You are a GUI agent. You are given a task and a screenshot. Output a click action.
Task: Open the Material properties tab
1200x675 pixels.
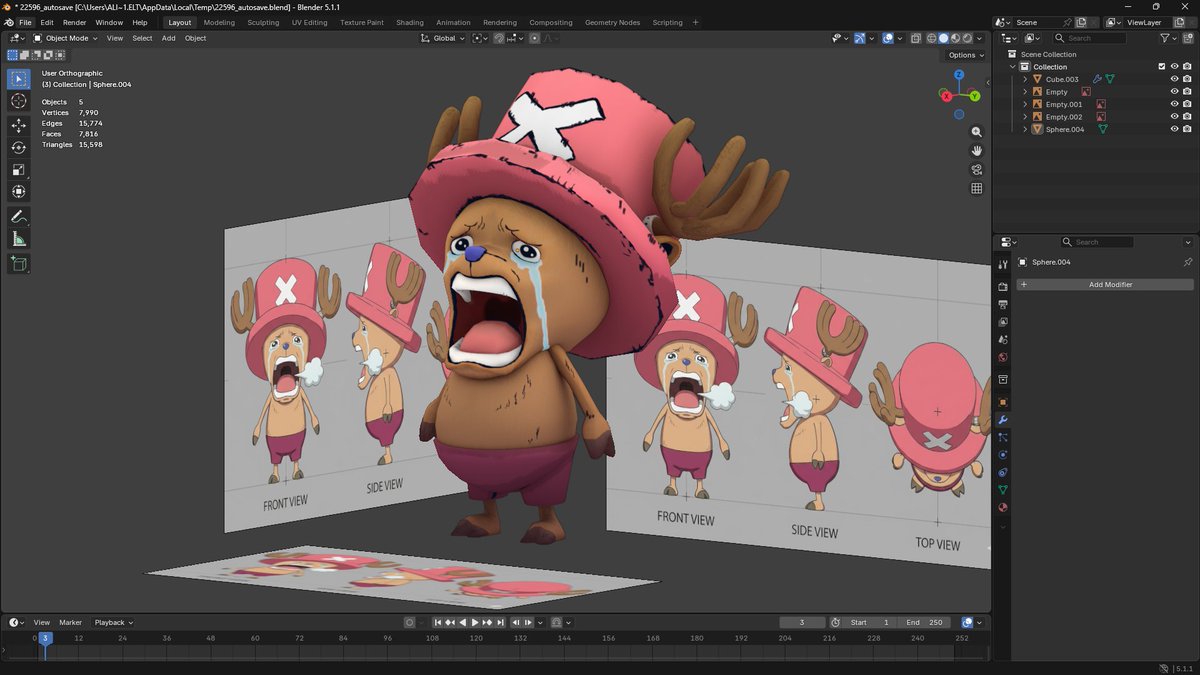1003,508
